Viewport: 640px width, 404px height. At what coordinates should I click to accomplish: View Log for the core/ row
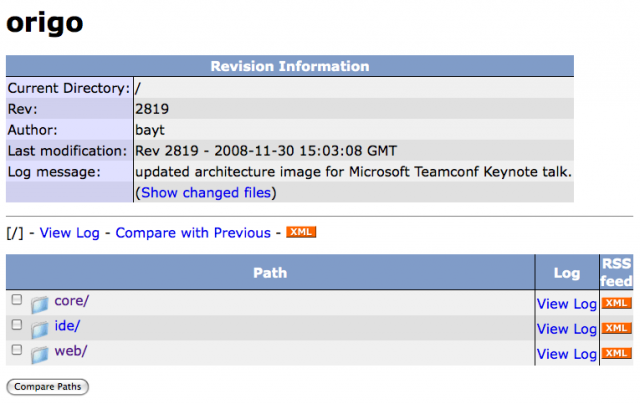pyautogui.click(x=566, y=304)
